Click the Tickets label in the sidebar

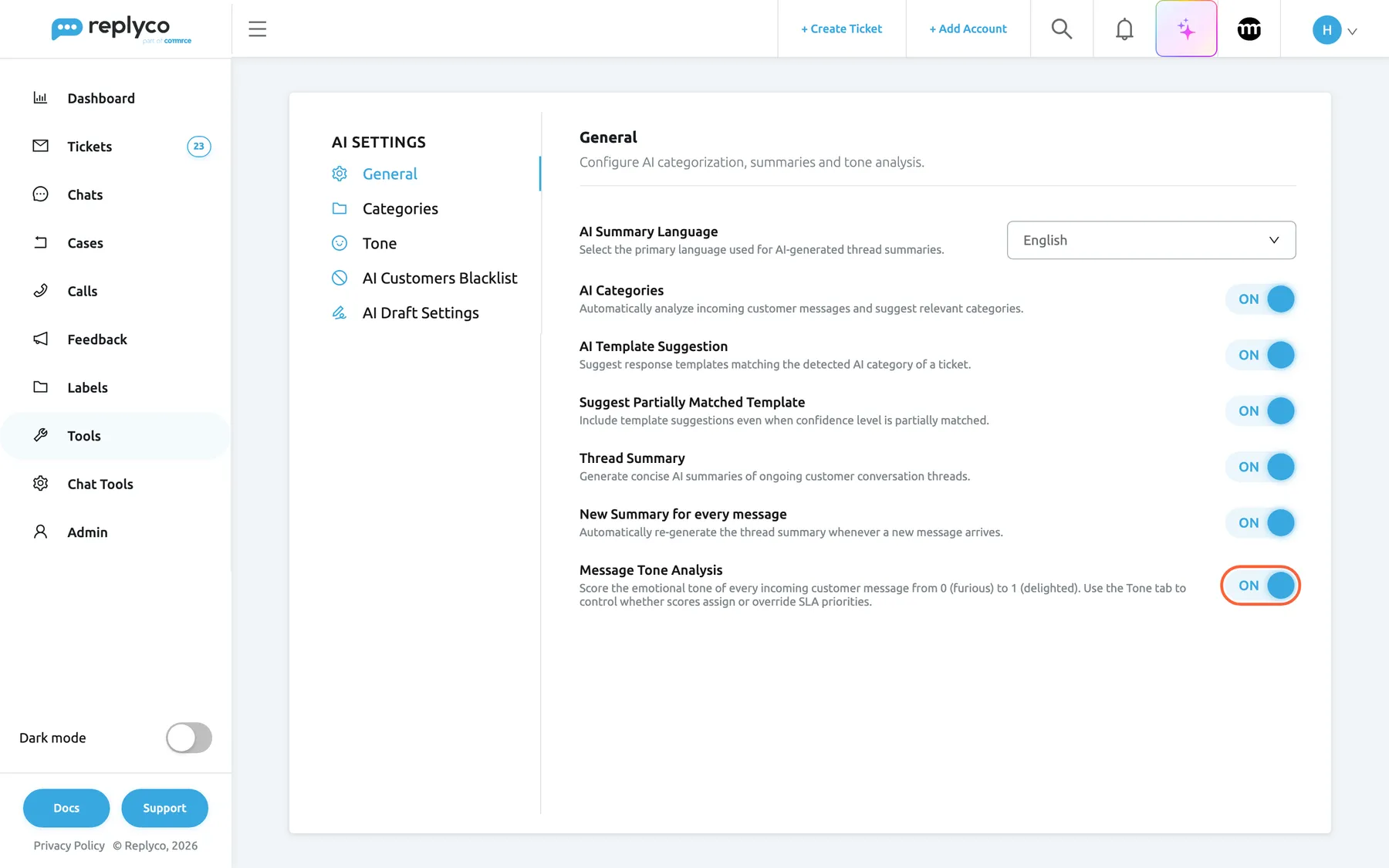point(90,147)
